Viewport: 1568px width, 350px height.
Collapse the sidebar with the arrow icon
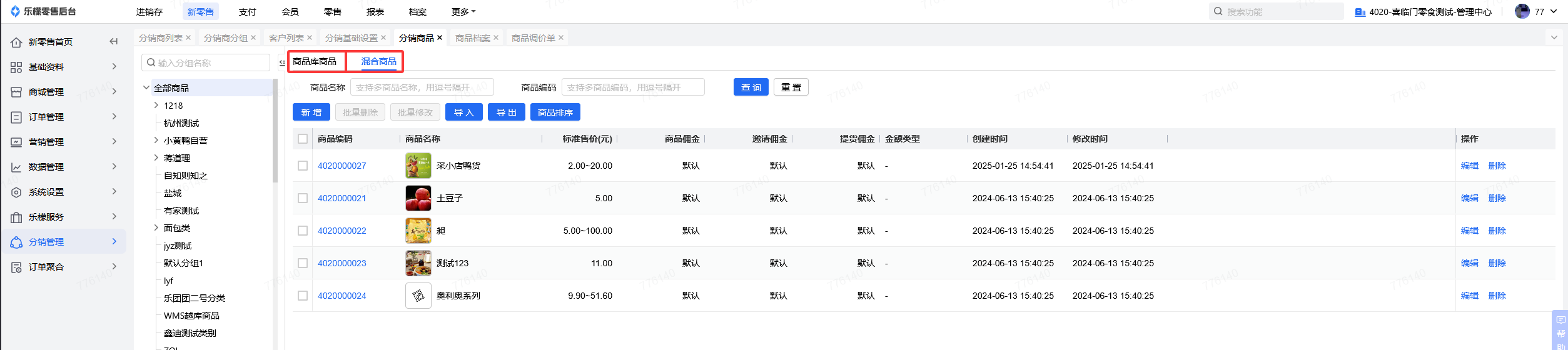click(x=113, y=42)
